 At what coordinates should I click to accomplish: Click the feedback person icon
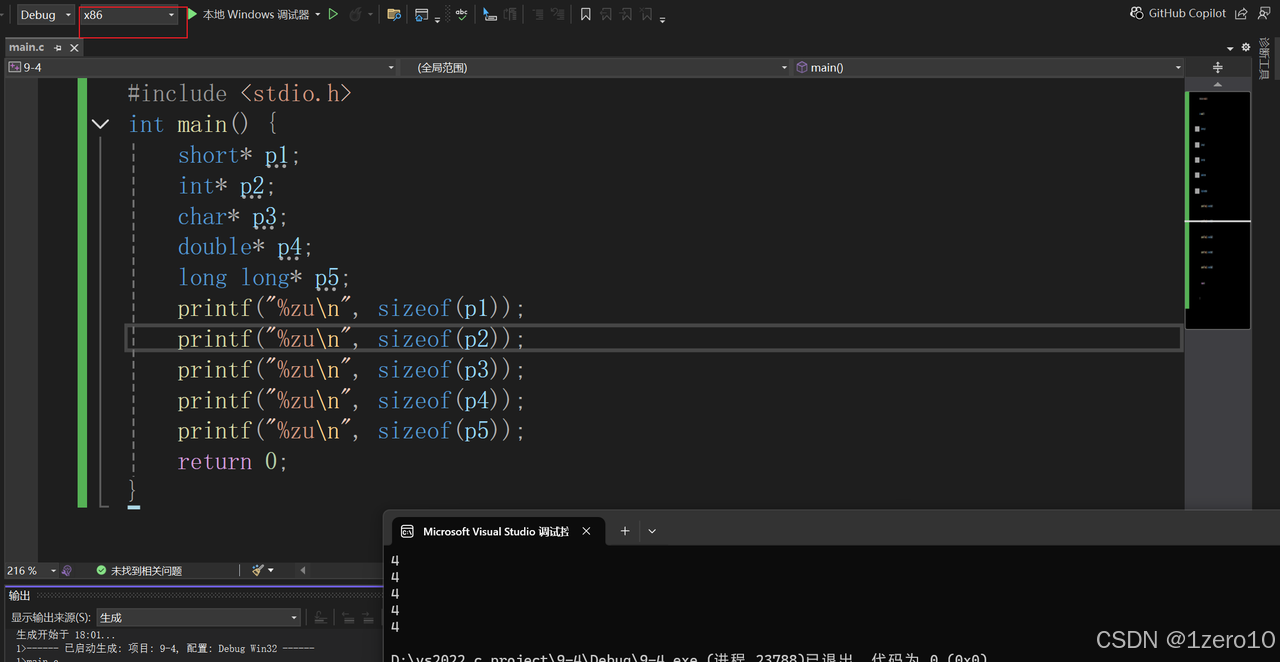point(1264,14)
